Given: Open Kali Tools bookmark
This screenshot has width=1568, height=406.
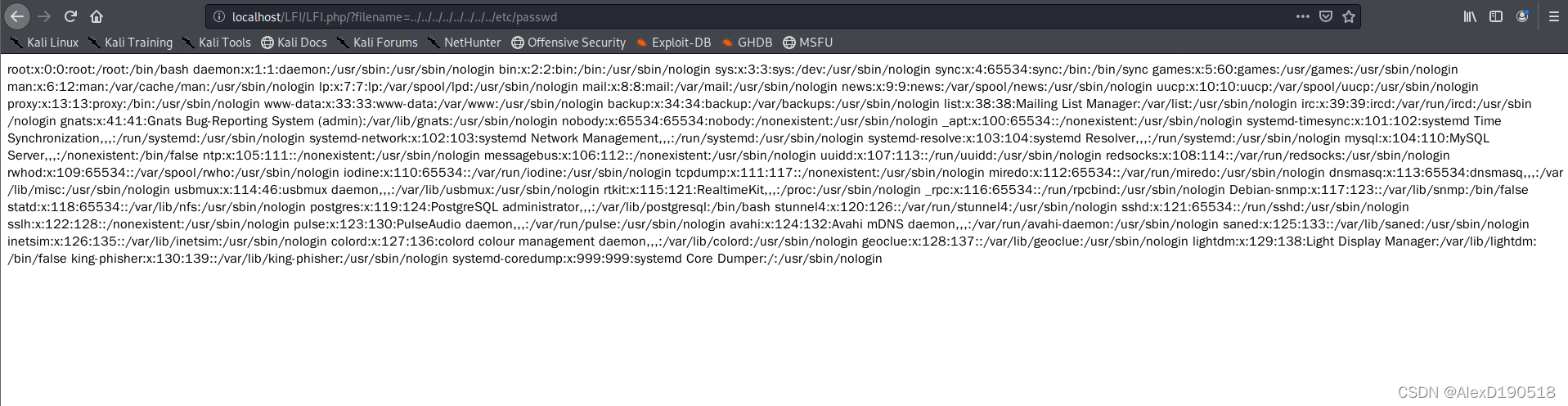Looking at the screenshot, I should [x=217, y=43].
